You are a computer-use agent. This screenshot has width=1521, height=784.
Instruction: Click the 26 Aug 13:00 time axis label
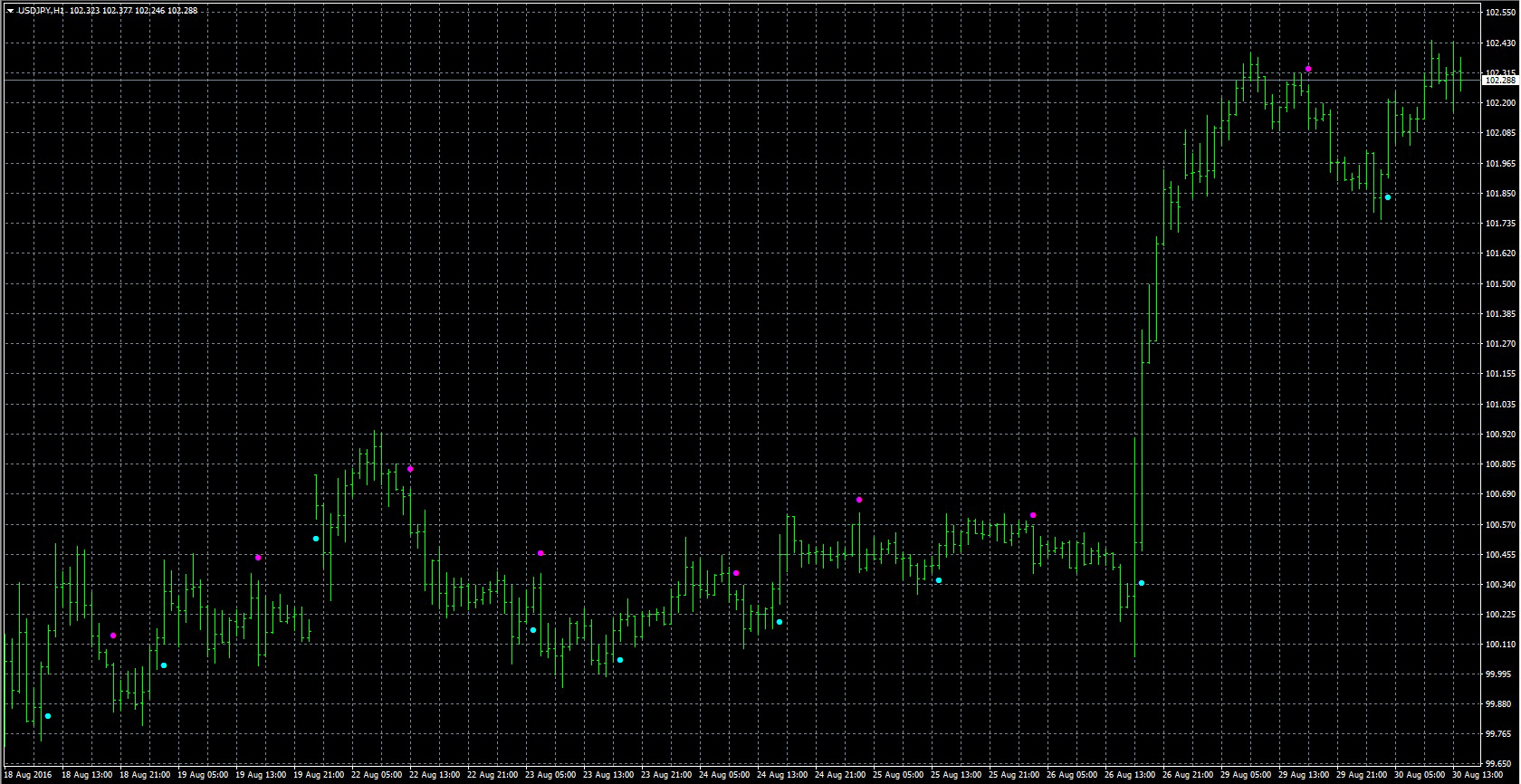point(1131,776)
